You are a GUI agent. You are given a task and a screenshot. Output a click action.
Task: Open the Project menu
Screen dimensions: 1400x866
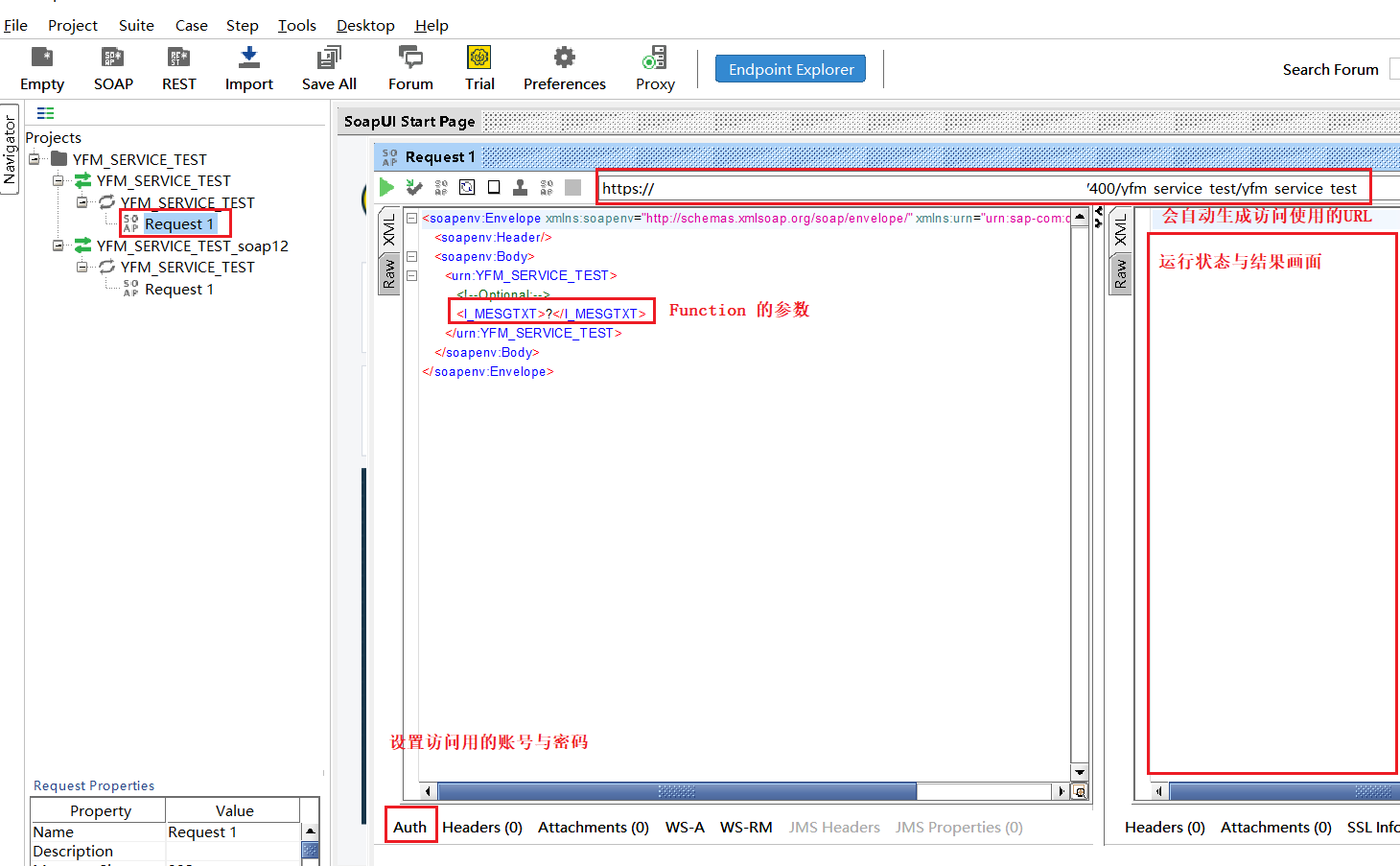point(73,25)
